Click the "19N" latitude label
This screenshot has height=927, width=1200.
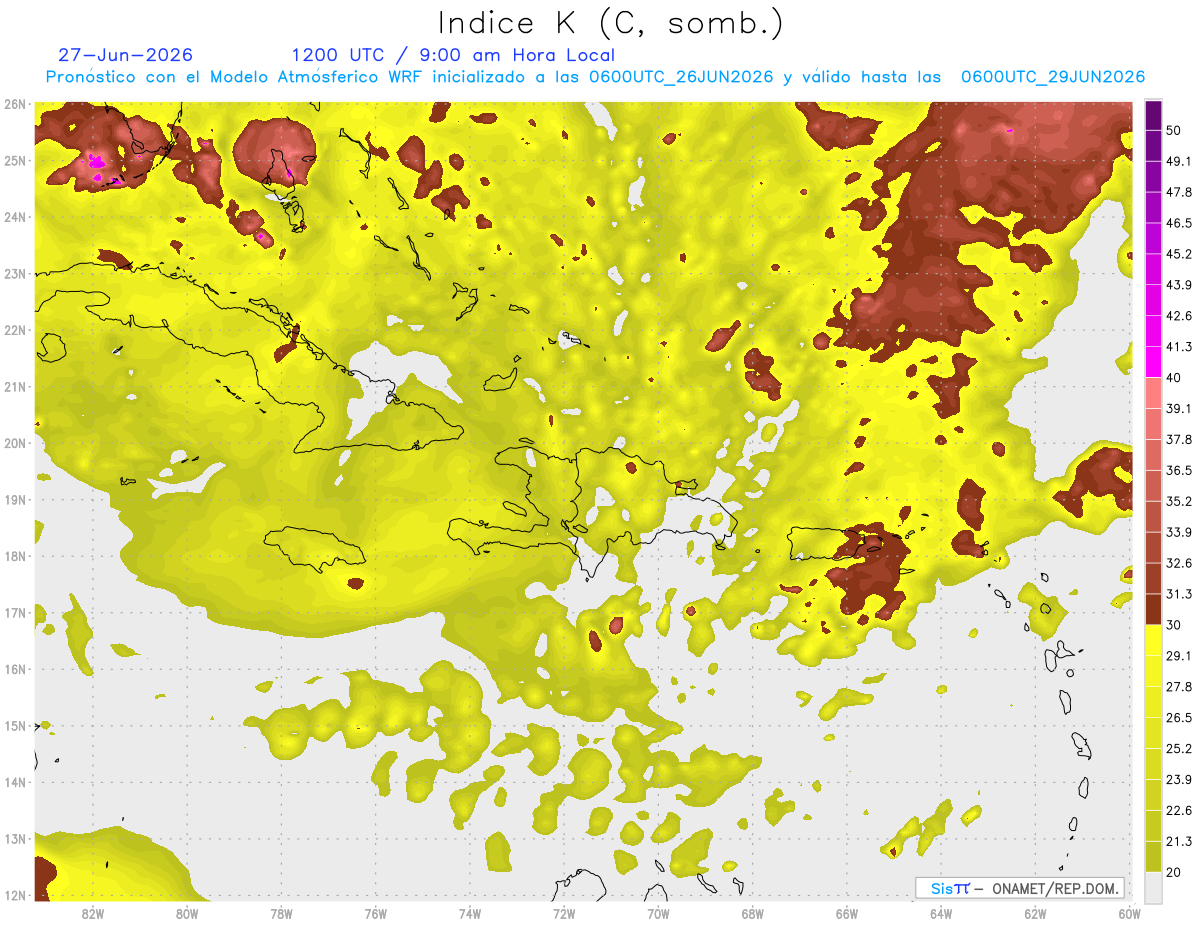(14, 500)
